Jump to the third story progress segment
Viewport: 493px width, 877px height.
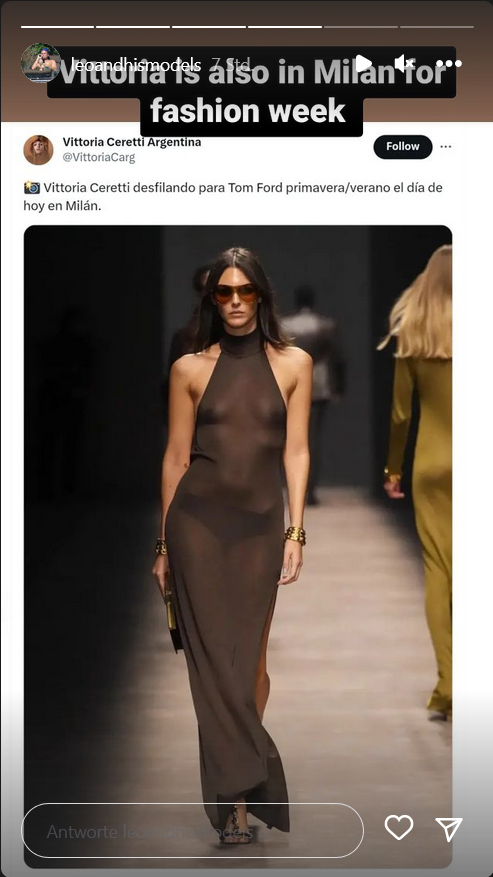[209, 26]
